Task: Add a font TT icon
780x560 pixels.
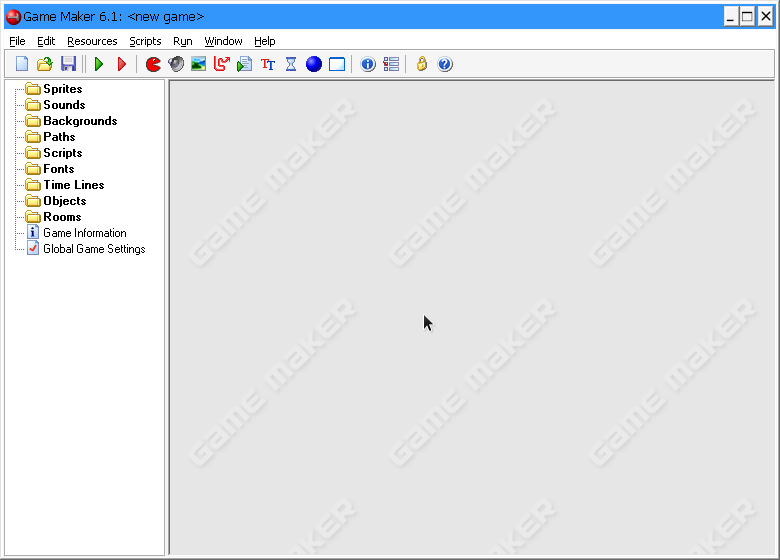Action: tap(268, 64)
